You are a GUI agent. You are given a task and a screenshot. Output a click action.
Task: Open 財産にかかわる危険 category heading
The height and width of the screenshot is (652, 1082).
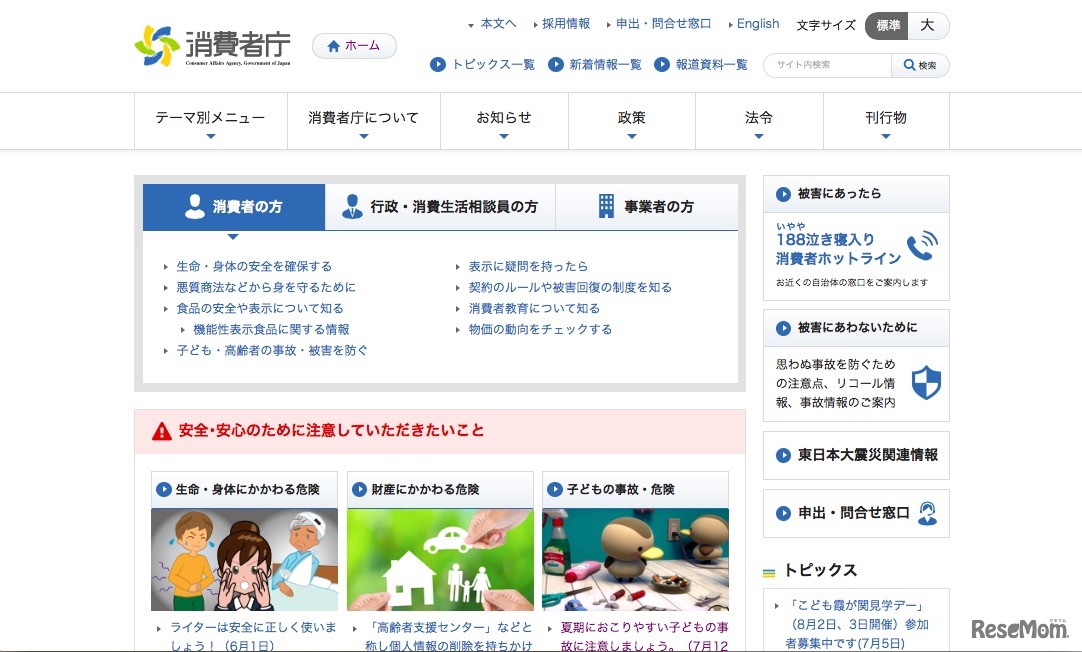(440, 490)
